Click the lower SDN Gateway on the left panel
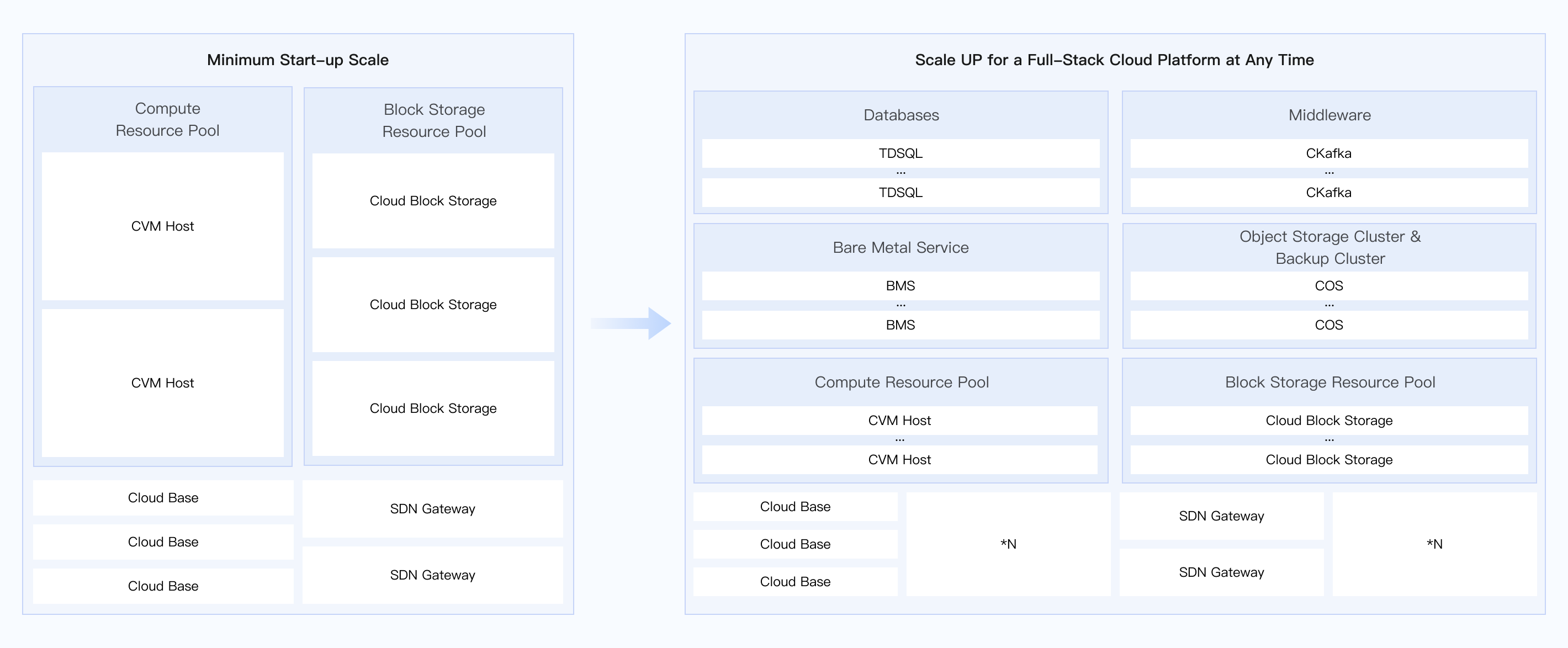Viewport: 1568px width, 648px height. (x=433, y=575)
